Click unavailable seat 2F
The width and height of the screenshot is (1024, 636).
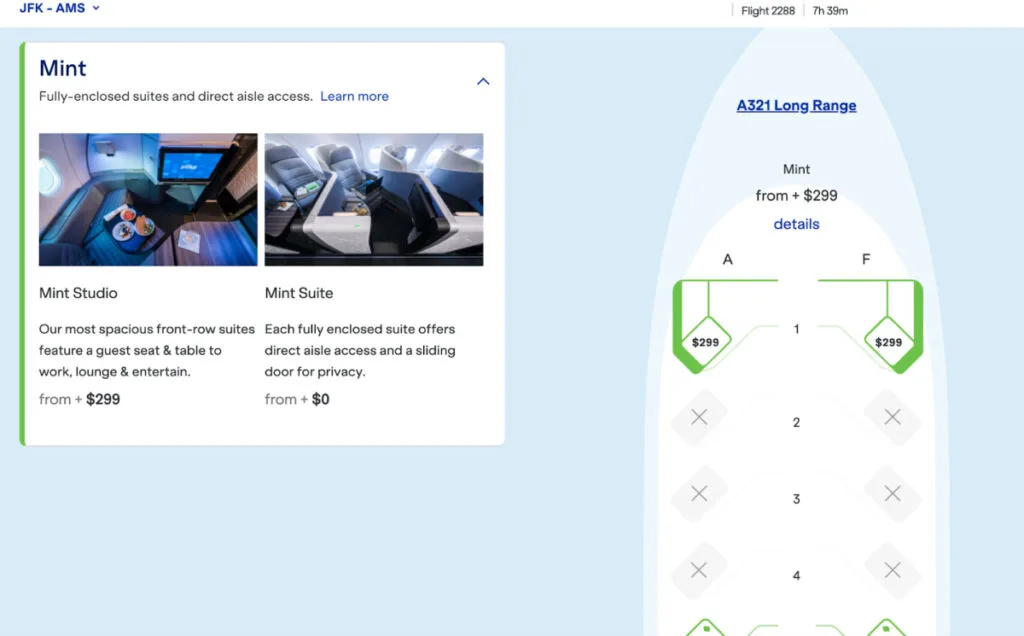[893, 417]
